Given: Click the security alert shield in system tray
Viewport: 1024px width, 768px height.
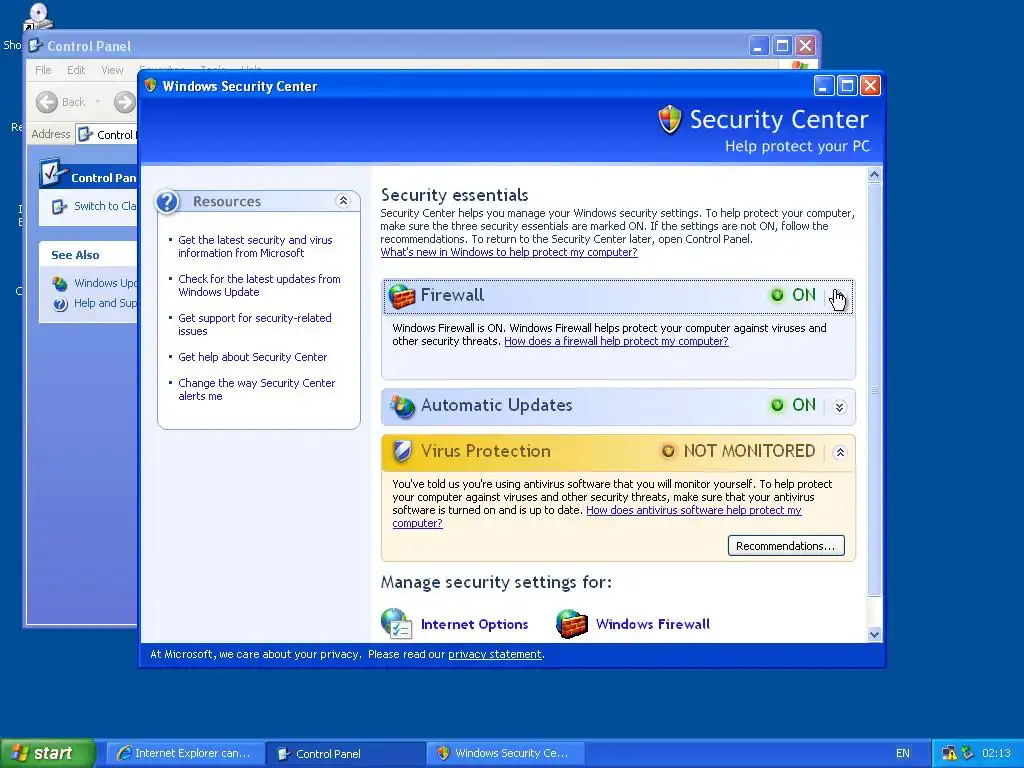Looking at the screenshot, I should pos(949,753).
